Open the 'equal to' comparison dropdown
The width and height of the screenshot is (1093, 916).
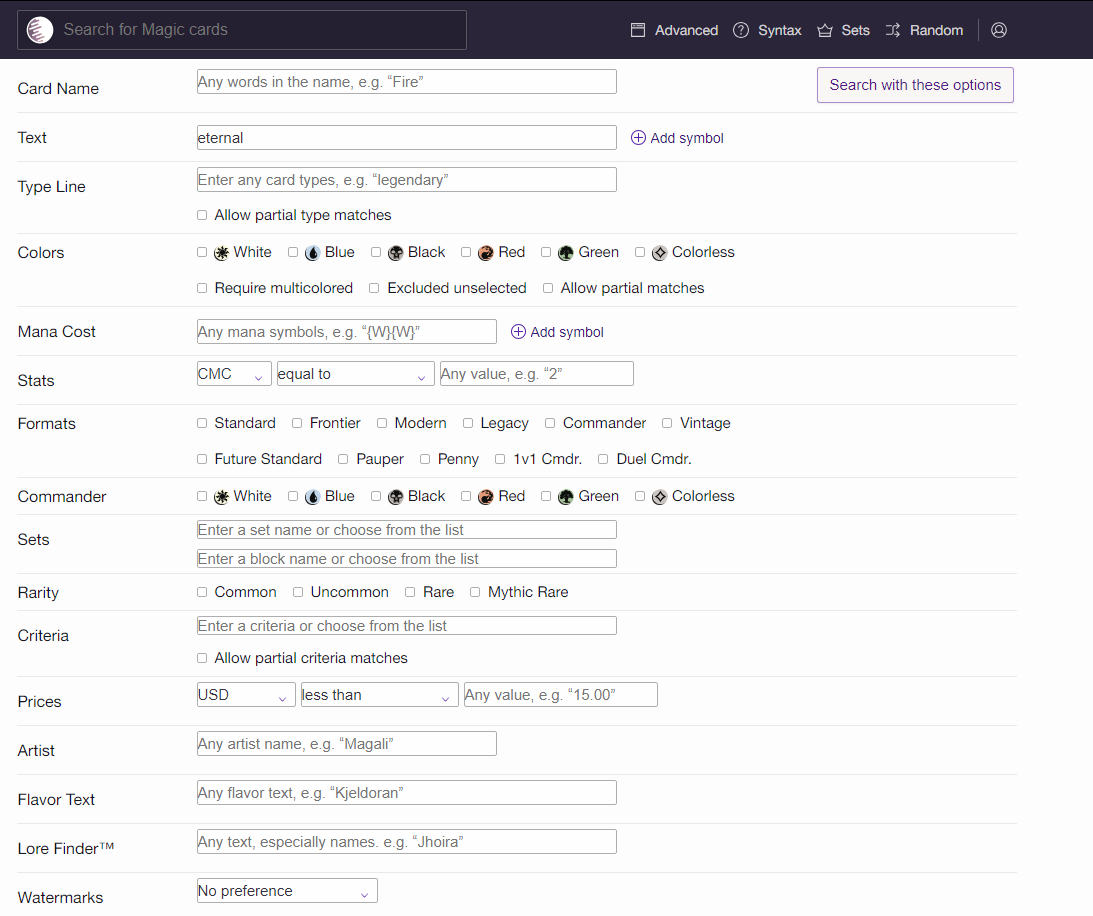tap(356, 374)
